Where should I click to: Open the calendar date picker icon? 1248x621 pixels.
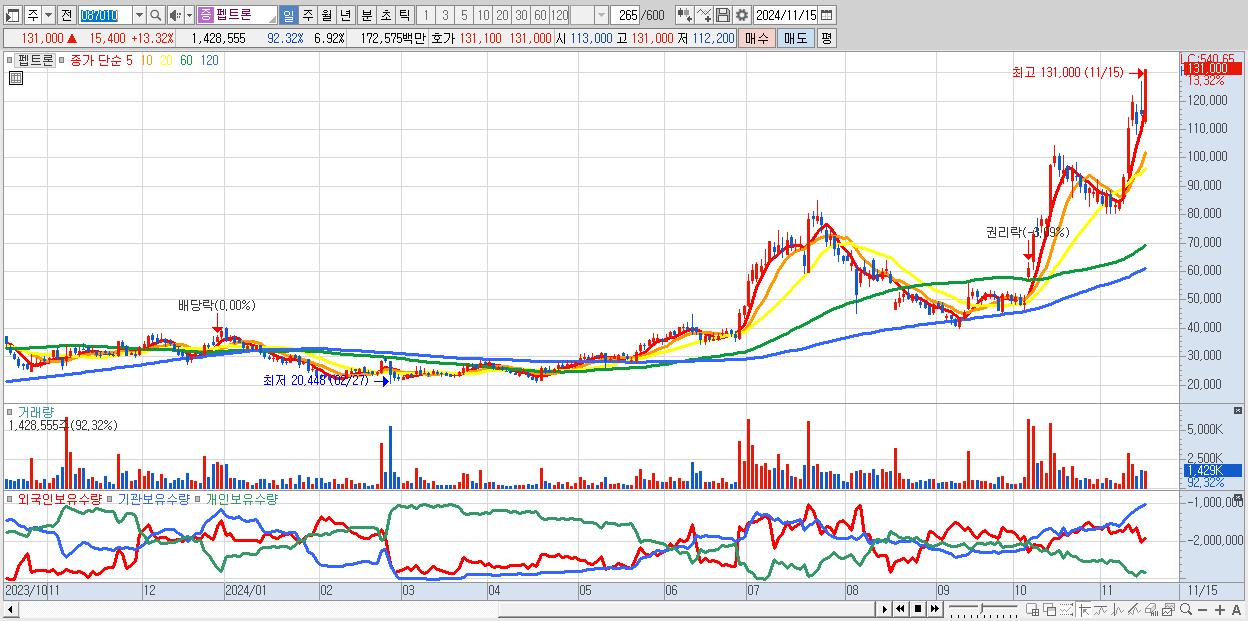pyautogui.click(x=827, y=15)
